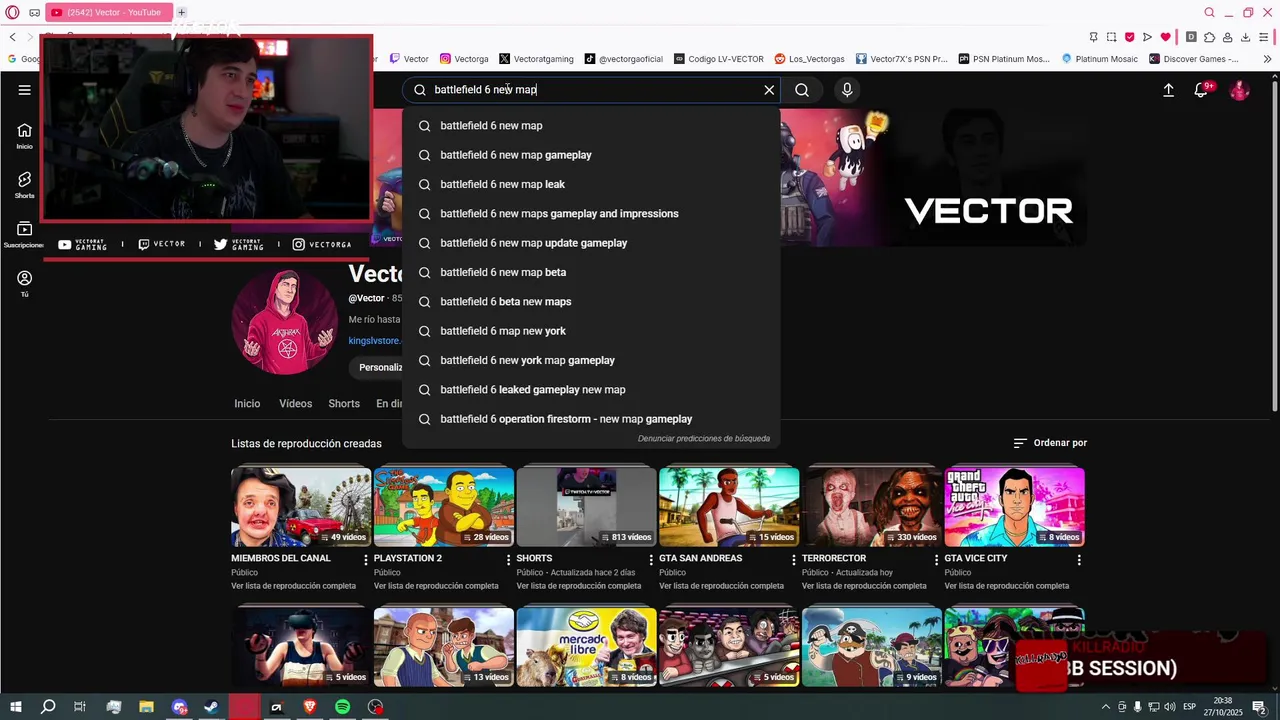Open Los_Vectorgas Reddit bookmark
1280x720 pixels.
pos(810,59)
